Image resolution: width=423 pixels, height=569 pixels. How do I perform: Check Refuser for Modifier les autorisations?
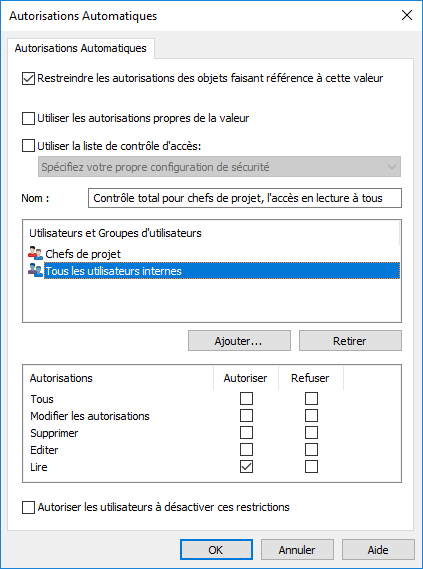(x=311, y=416)
